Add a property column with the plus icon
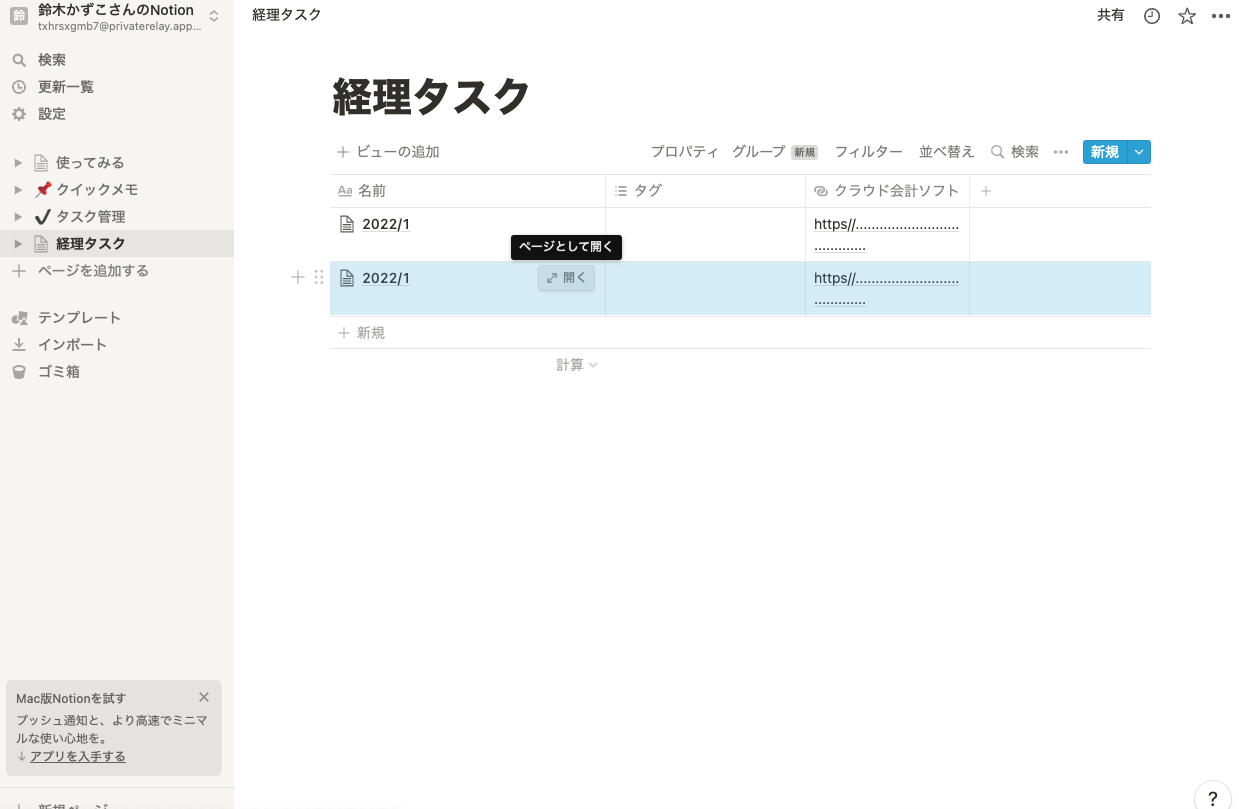 click(x=986, y=190)
